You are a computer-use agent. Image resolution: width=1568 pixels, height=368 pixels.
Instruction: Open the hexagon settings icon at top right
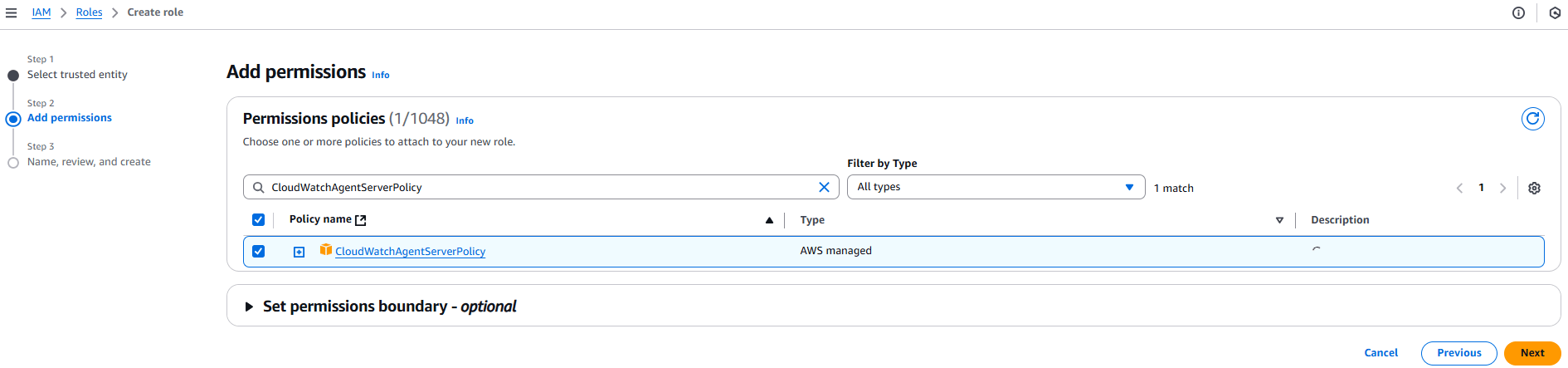point(1555,12)
